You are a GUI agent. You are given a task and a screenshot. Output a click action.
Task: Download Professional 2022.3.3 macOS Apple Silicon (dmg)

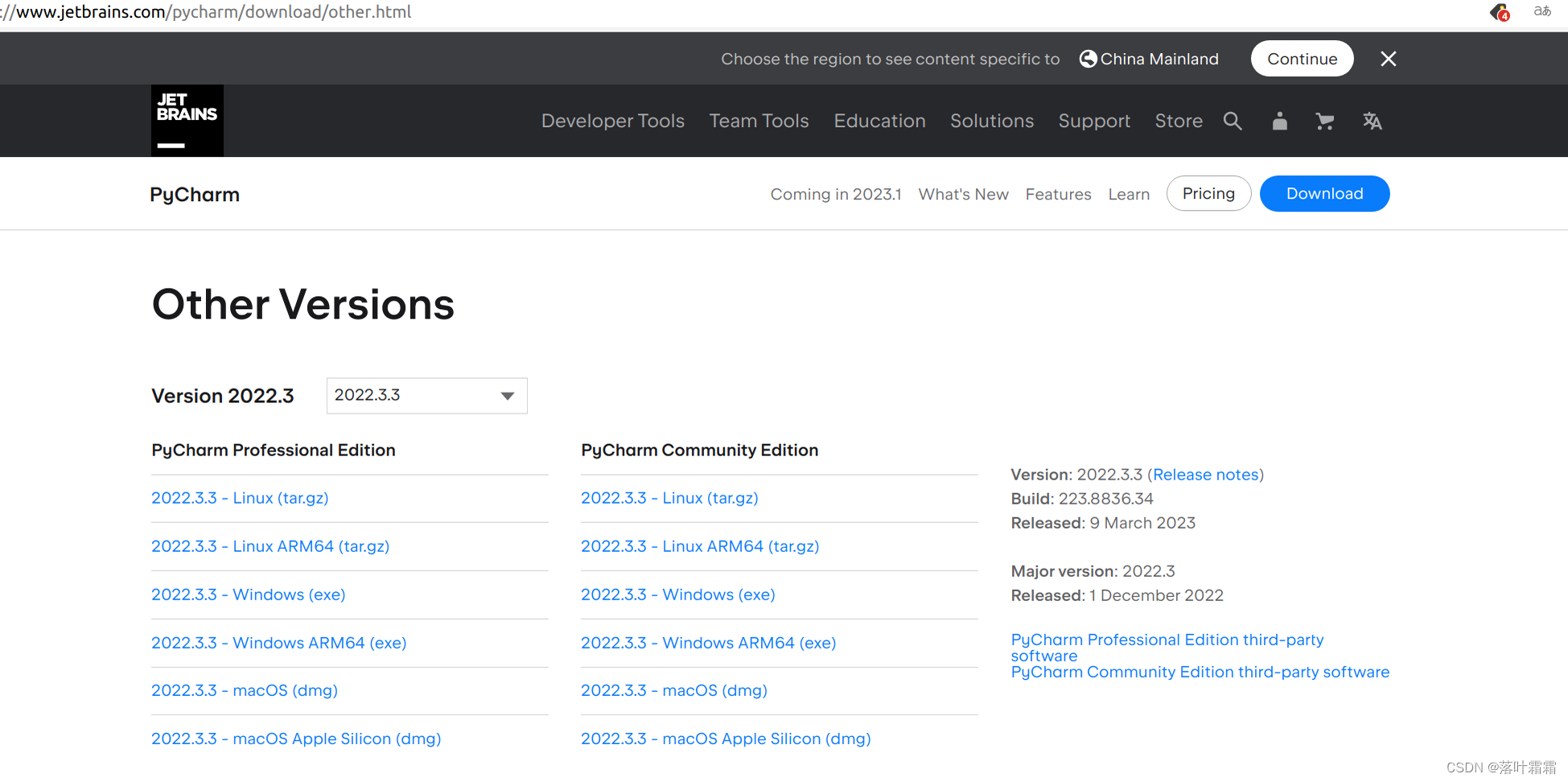296,739
